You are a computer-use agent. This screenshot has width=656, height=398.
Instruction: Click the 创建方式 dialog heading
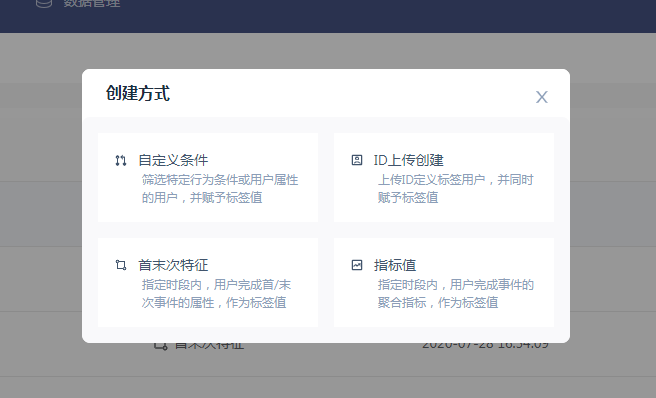pos(138,93)
